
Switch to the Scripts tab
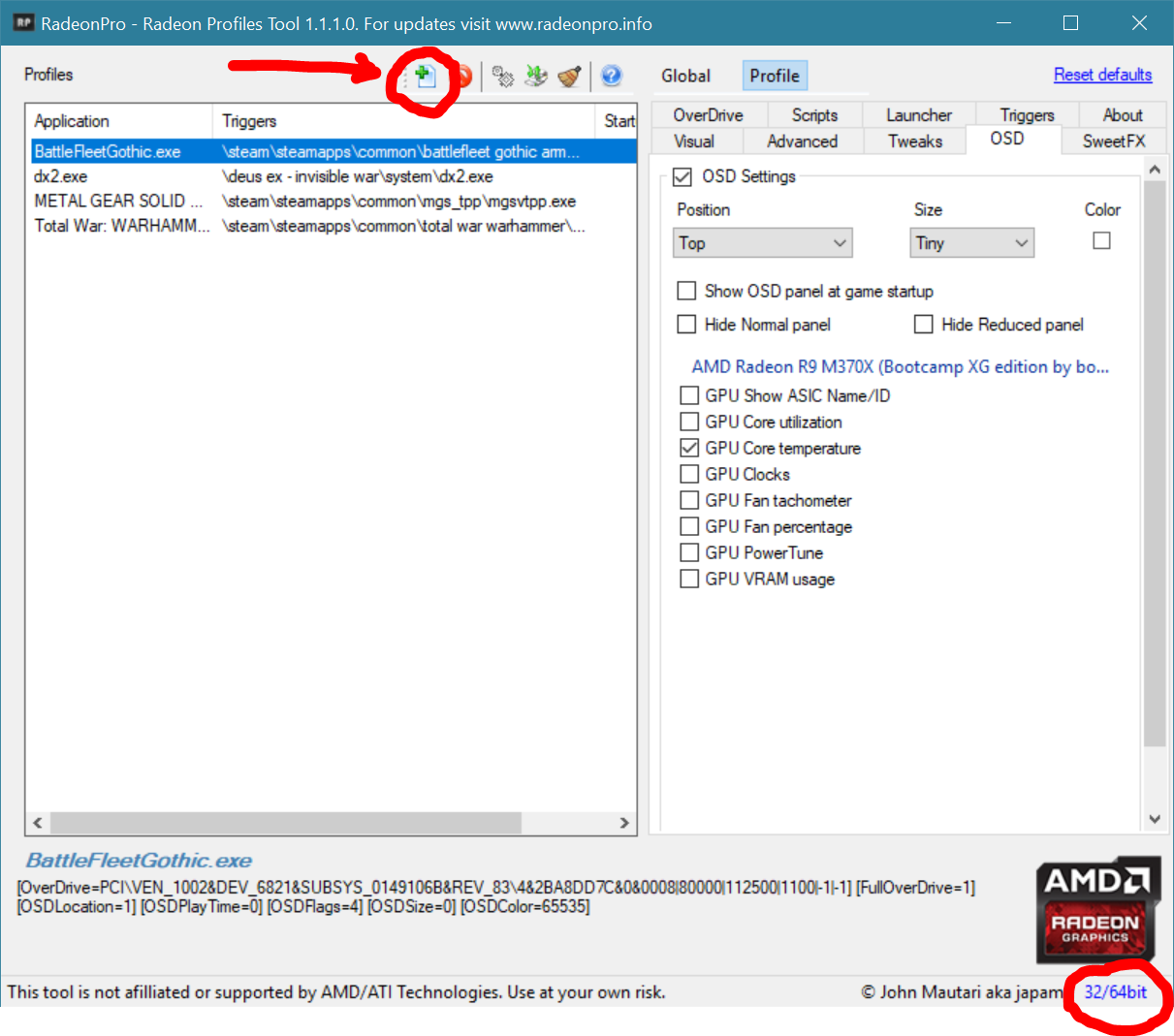coord(814,115)
